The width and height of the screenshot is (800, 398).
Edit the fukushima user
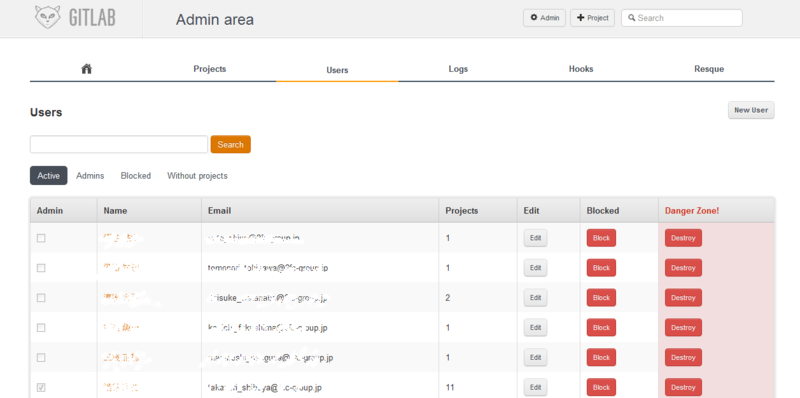point(535,328)
